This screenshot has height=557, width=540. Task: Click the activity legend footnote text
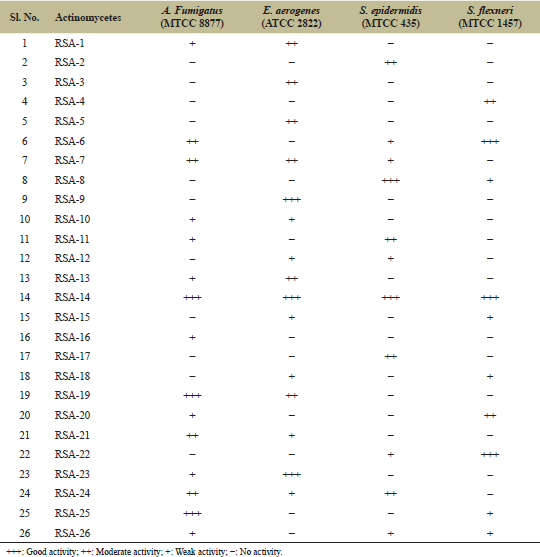pos(144,552)
